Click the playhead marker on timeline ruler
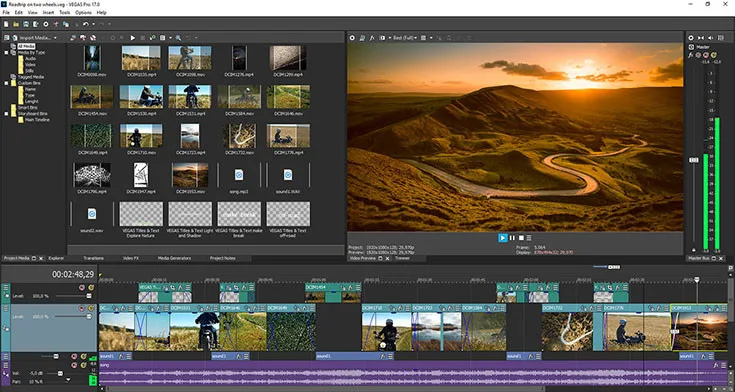735x392 pixels. [x=697, y=280]
